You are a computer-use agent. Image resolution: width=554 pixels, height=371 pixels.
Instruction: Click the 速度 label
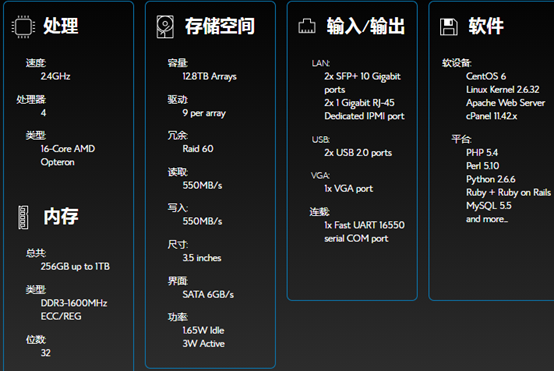click(36, 63)
